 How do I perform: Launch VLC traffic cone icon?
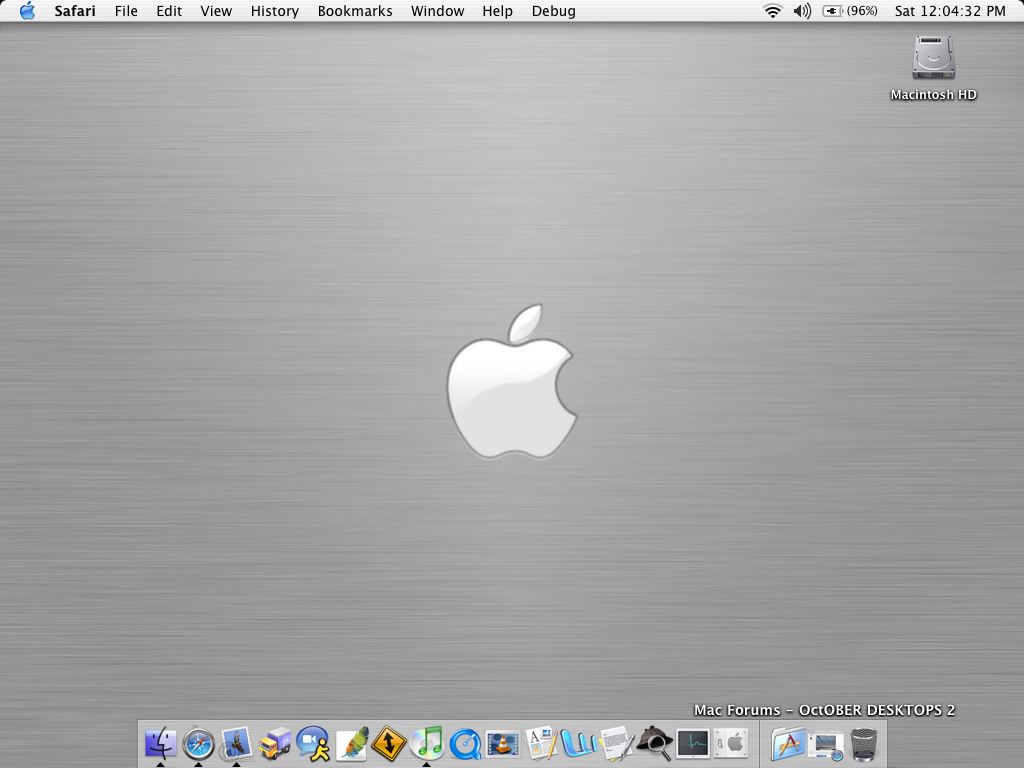(503, 743)
